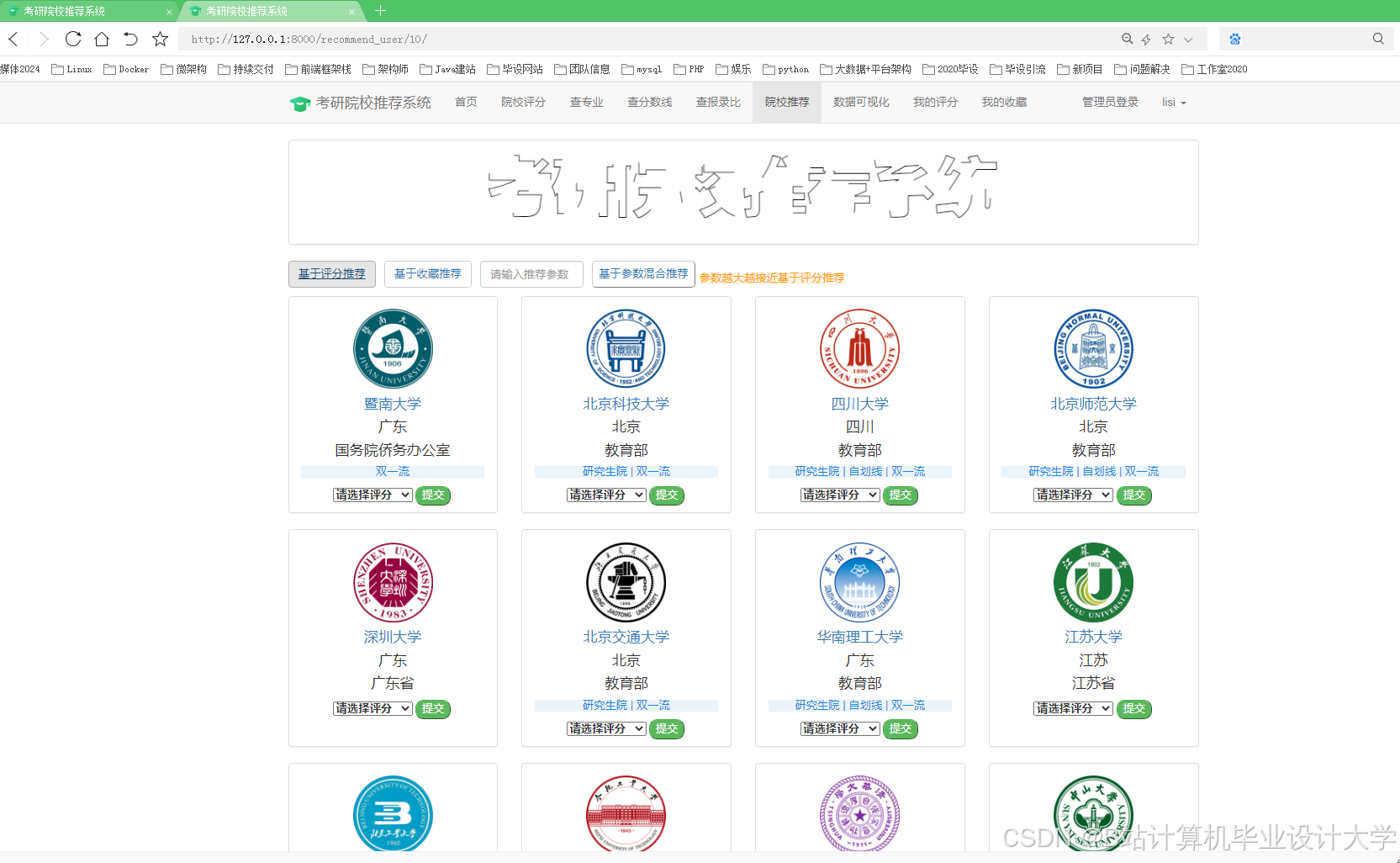Click the 基于参数混合推荐 button
The height and width of the screenshot is (863, 1400).
tap(643, 274)
